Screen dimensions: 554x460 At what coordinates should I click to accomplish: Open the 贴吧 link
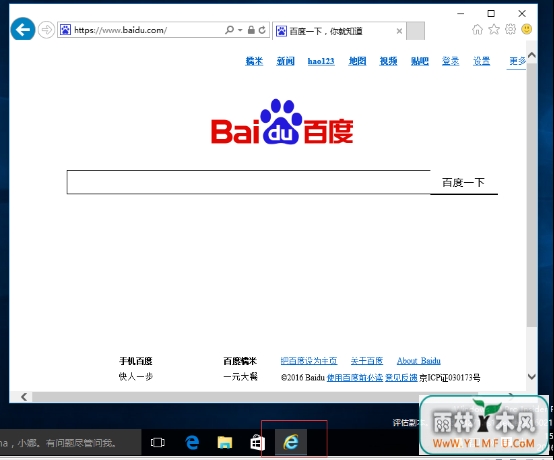click(x=420, y=61)
